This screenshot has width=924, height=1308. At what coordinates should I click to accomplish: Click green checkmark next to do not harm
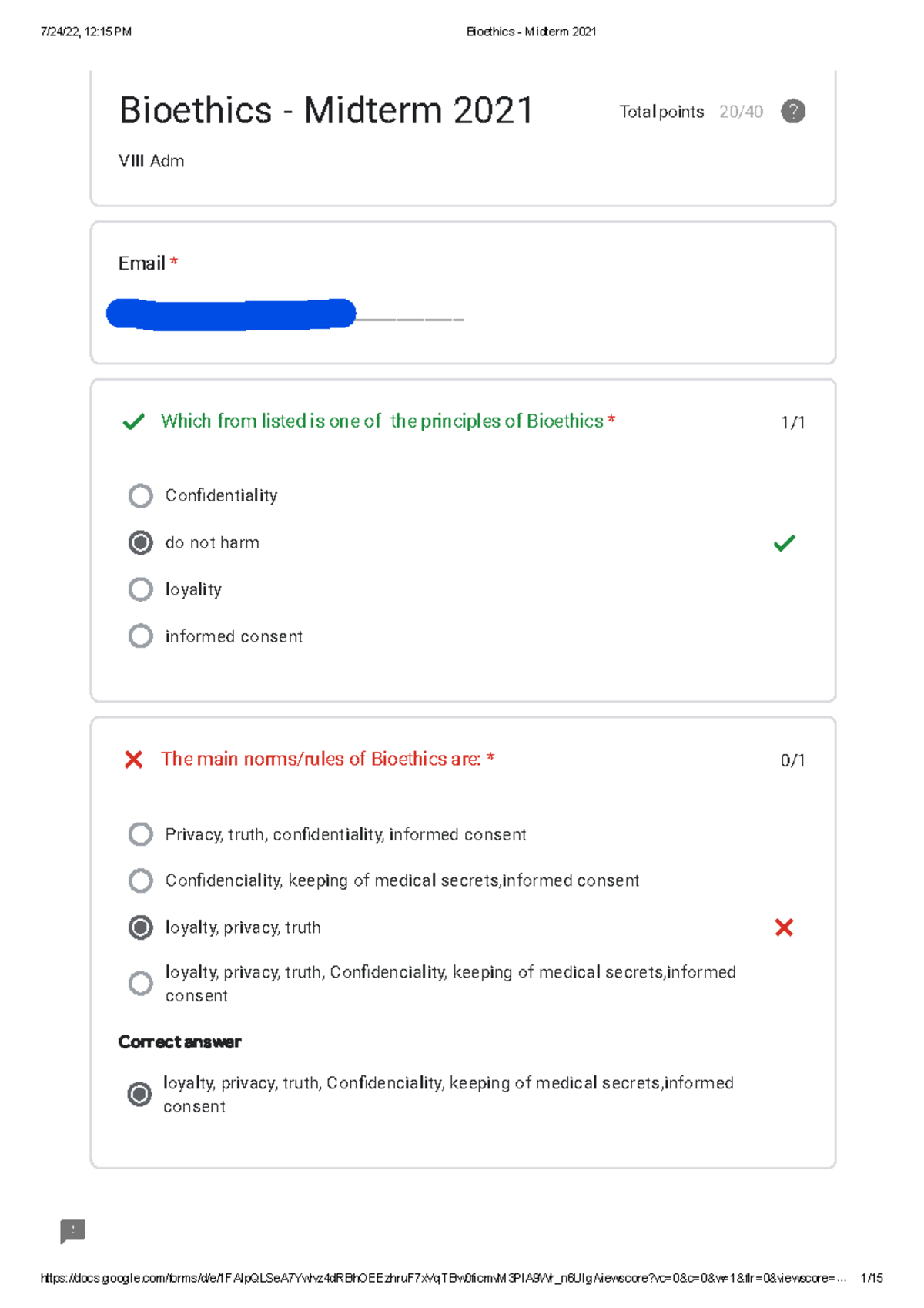coord(784,543)
